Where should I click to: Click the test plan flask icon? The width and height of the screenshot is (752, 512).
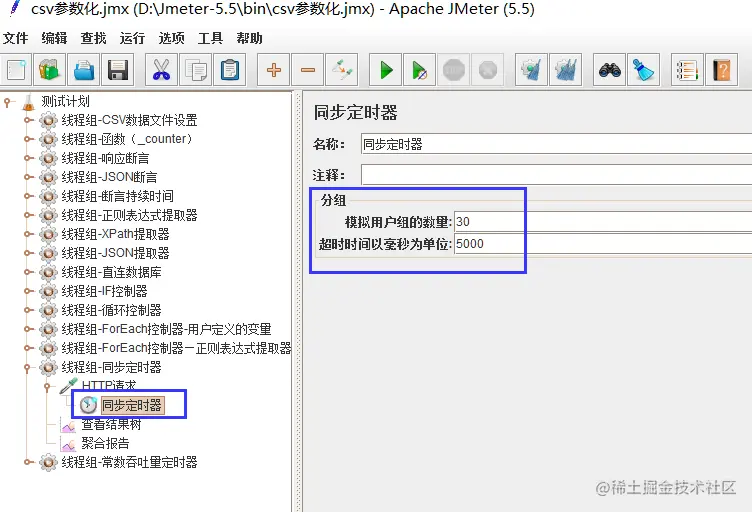point(29,102)
